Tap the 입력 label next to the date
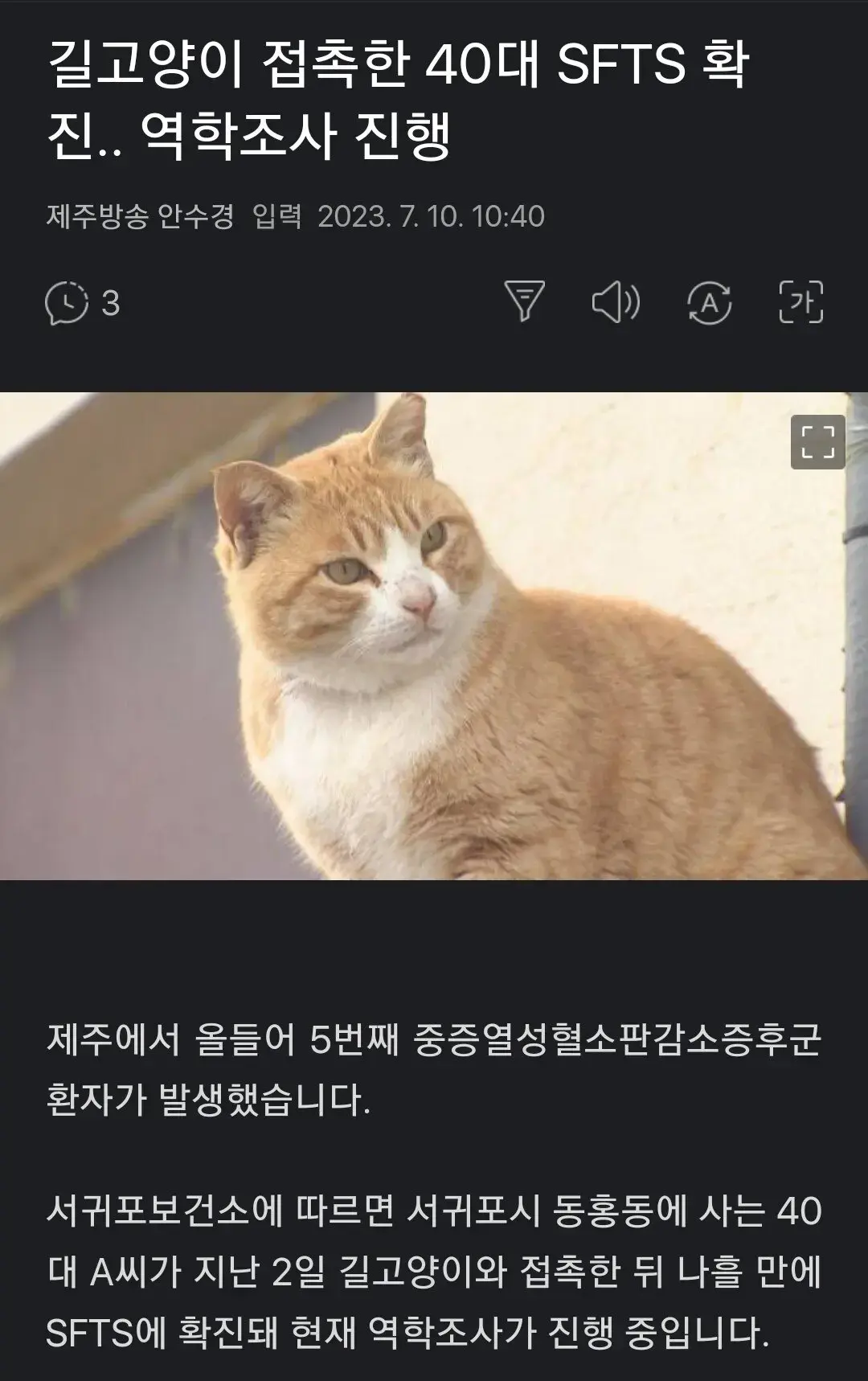 (276, 216)
